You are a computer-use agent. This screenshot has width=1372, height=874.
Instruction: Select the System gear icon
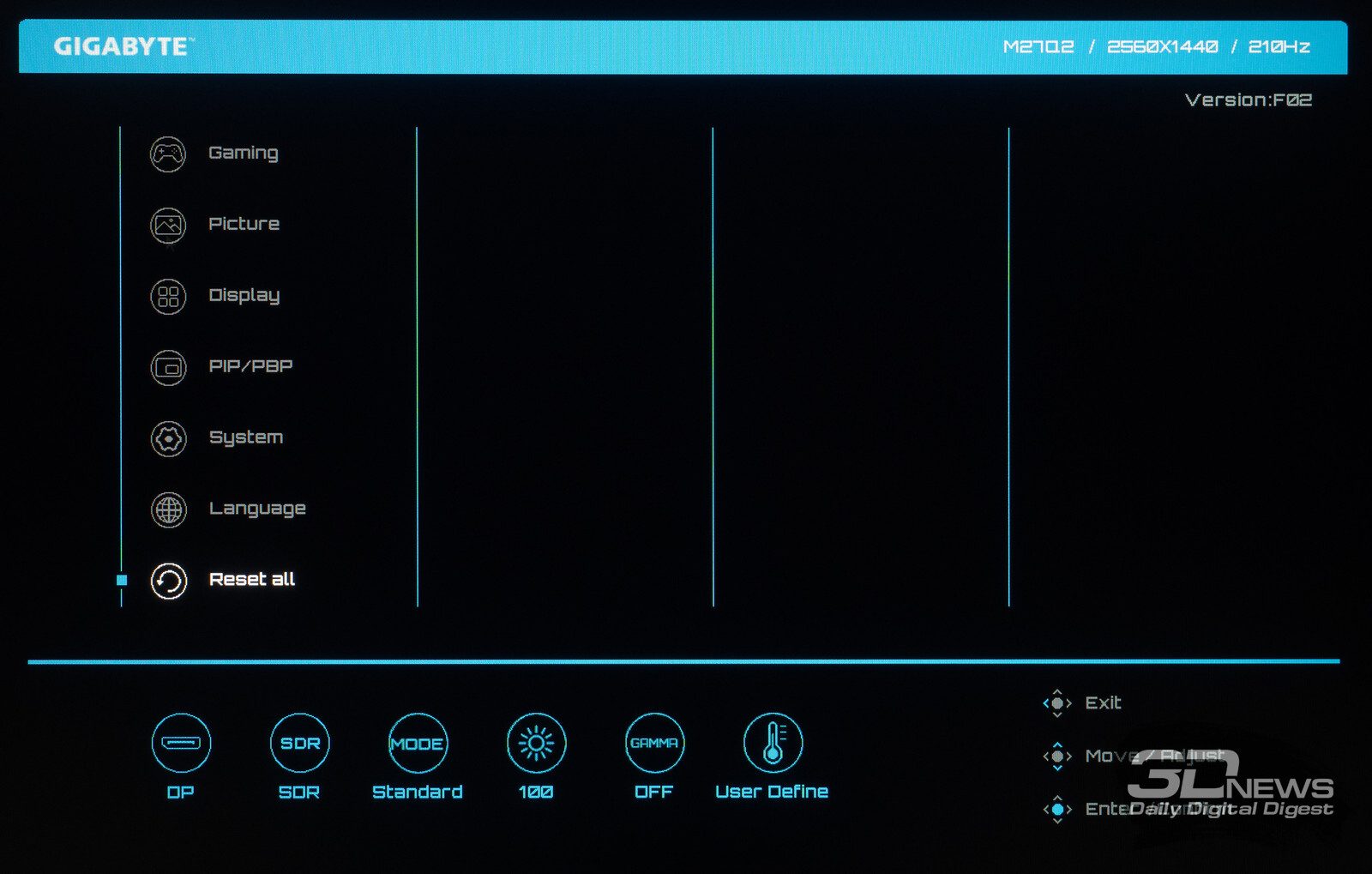point(168,439)
